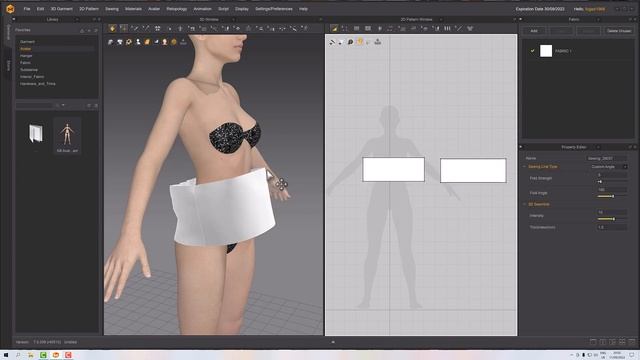Image resolution: width=640 pixels, height=360 pixels.
Task: Toggle the third display icon in 3D window
Action: tap(129, 42)
